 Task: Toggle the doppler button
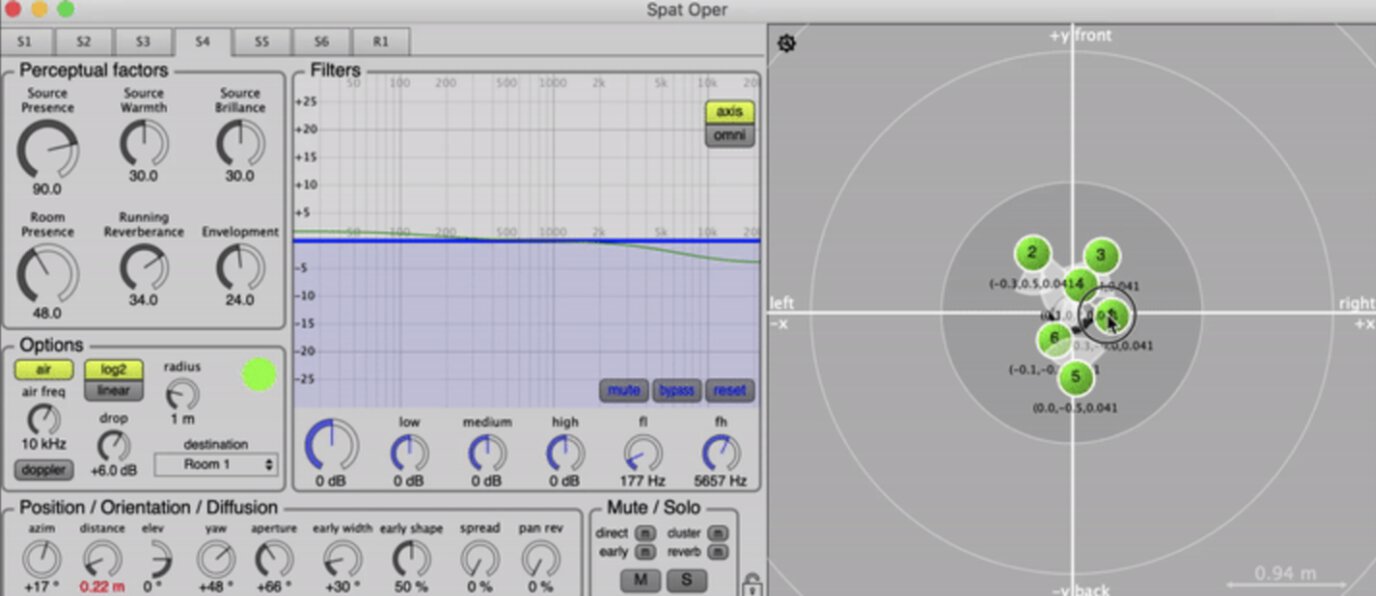pos(43,469)
